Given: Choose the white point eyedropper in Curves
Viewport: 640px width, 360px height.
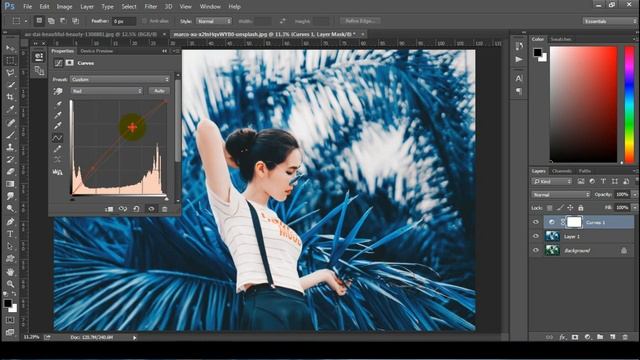Looking at the screenshot, I should click(58, 126).
